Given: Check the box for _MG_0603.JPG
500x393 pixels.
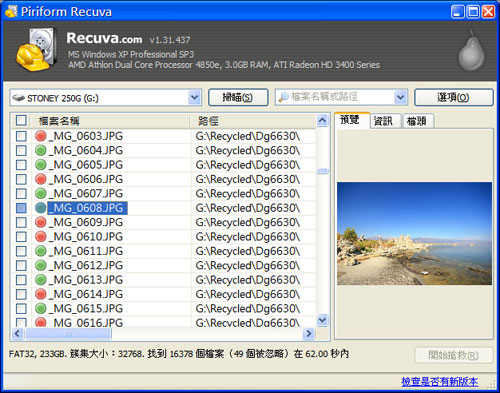Looking at the screenshot, I should click(21, 136).
